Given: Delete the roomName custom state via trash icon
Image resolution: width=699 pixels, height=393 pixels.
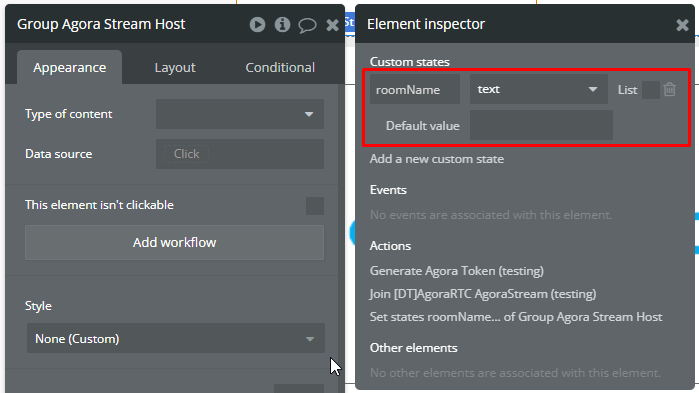Looking at the screenshot, I should pos(670,90).
